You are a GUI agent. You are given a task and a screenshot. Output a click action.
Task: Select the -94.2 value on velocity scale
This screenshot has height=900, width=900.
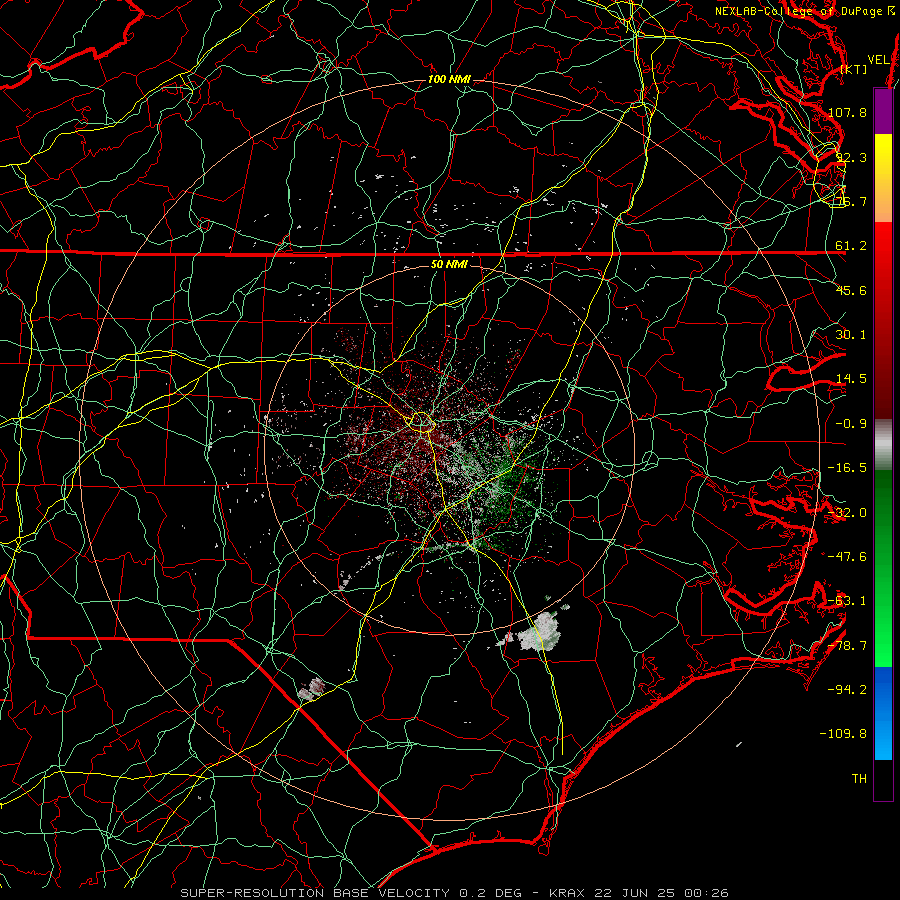tap(848, 690)
